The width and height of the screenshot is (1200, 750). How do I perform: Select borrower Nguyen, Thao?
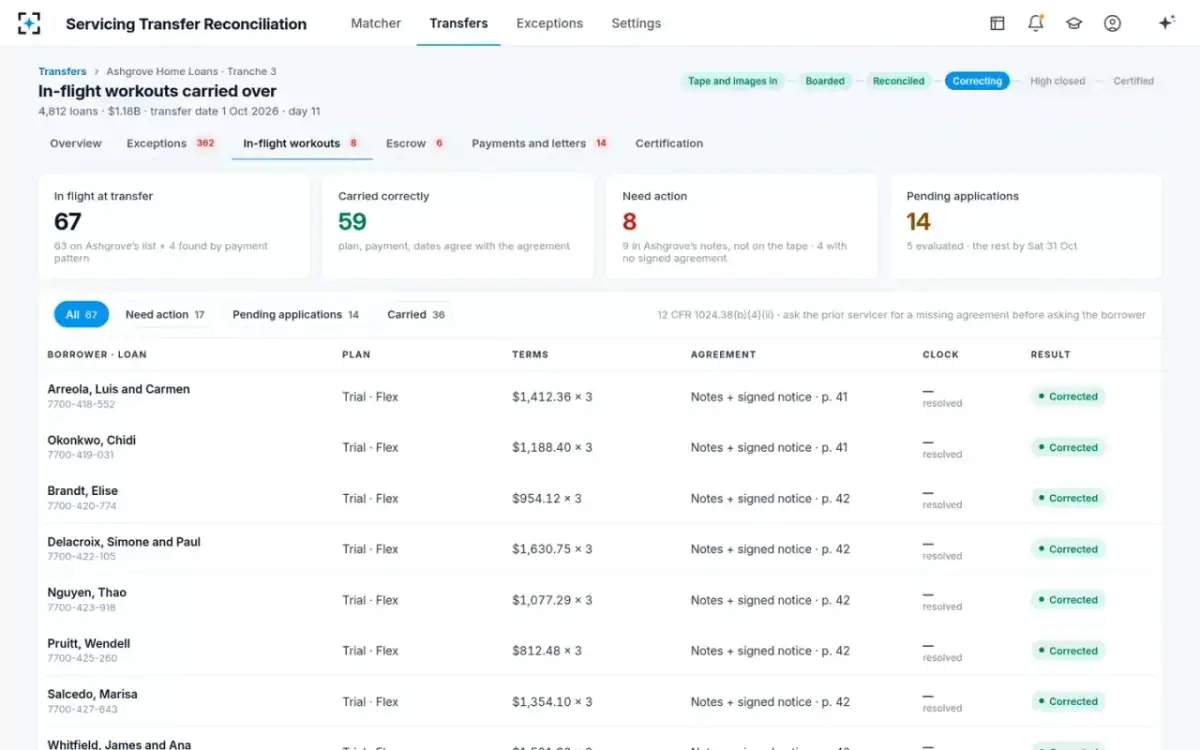87,593
